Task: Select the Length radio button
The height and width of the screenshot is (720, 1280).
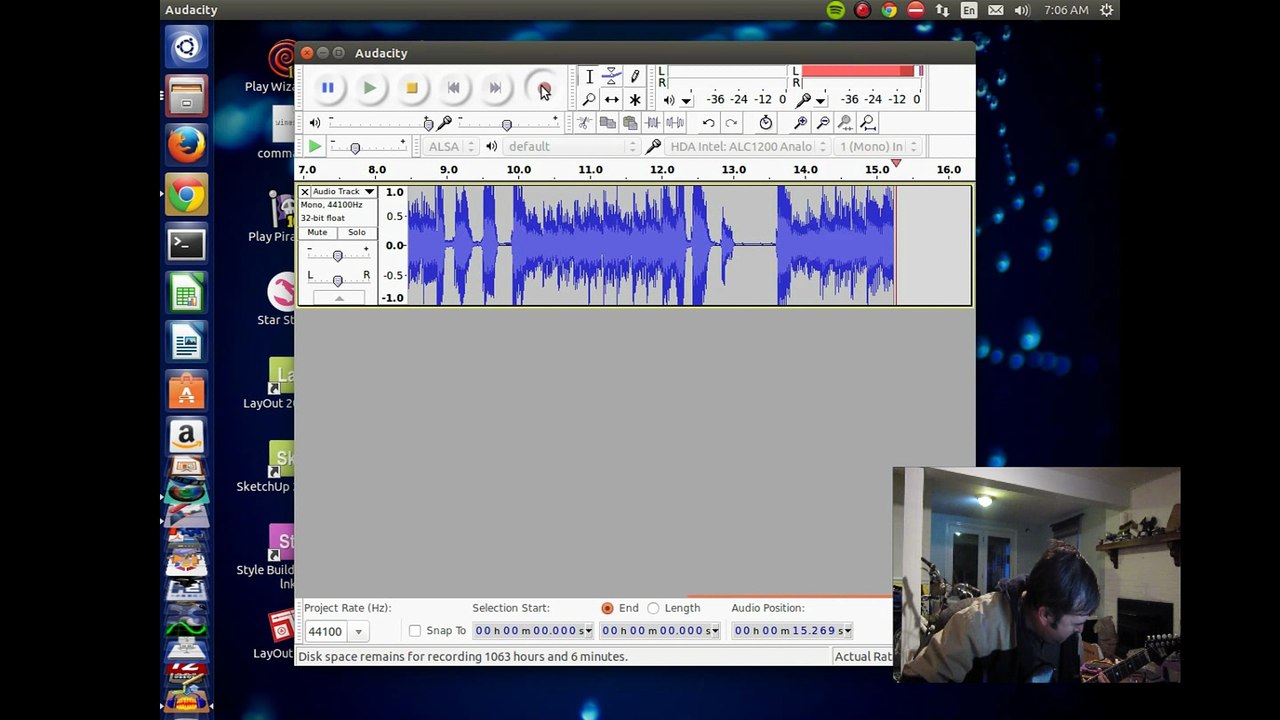Action: click(x=653, y=608)
